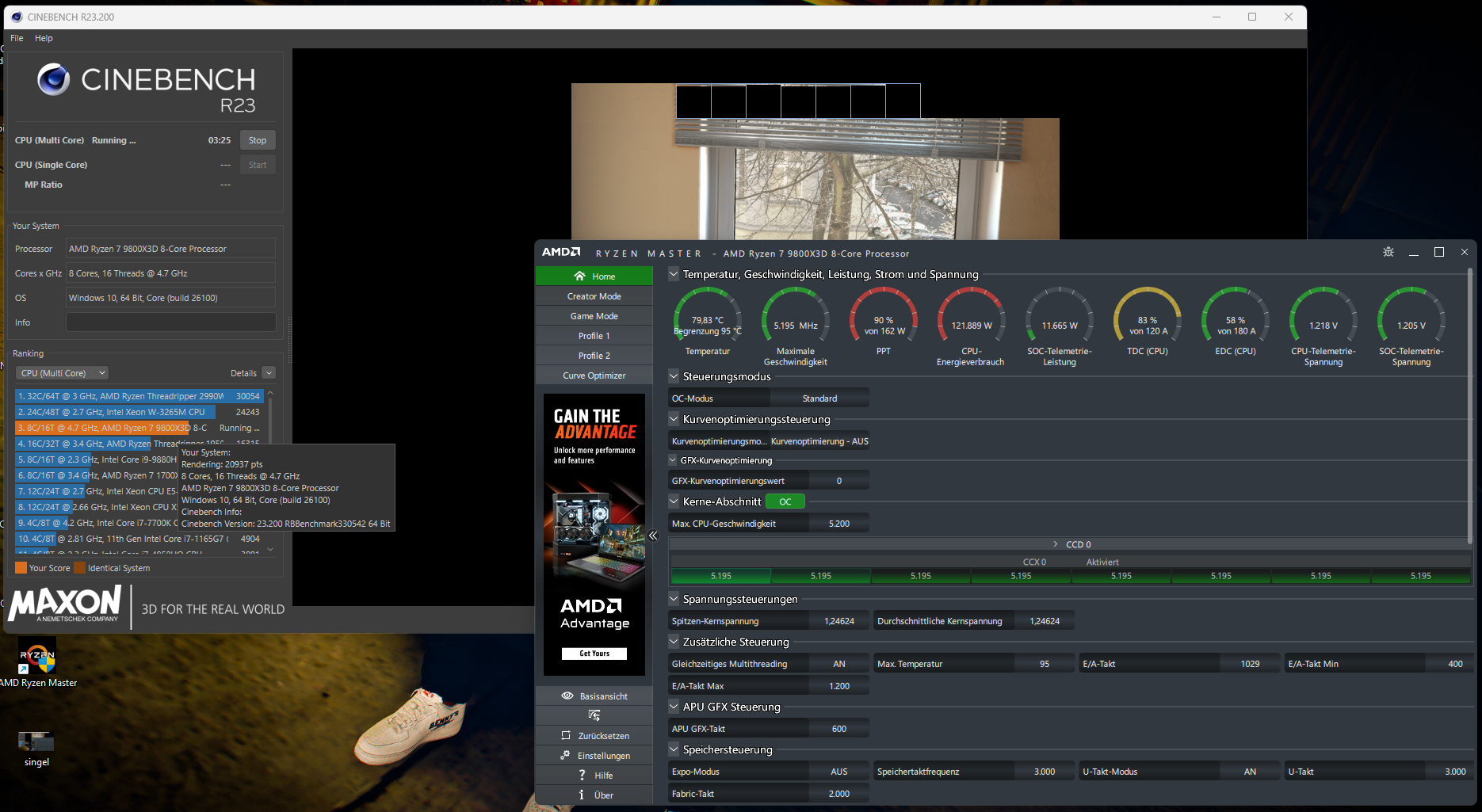Open the File menu in Cinebench
This screenshot has width=1482, height=812.
coord(17,38)
